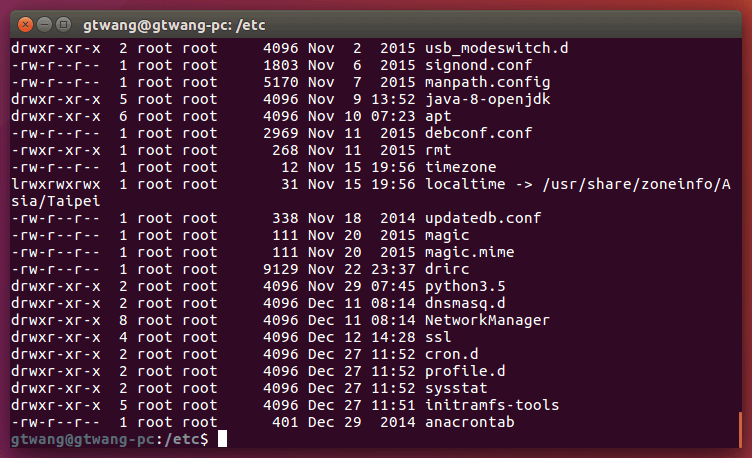This screenshot has height=458, width=752.
Task: Select the signond.conf file name
Action: [464, 65]
